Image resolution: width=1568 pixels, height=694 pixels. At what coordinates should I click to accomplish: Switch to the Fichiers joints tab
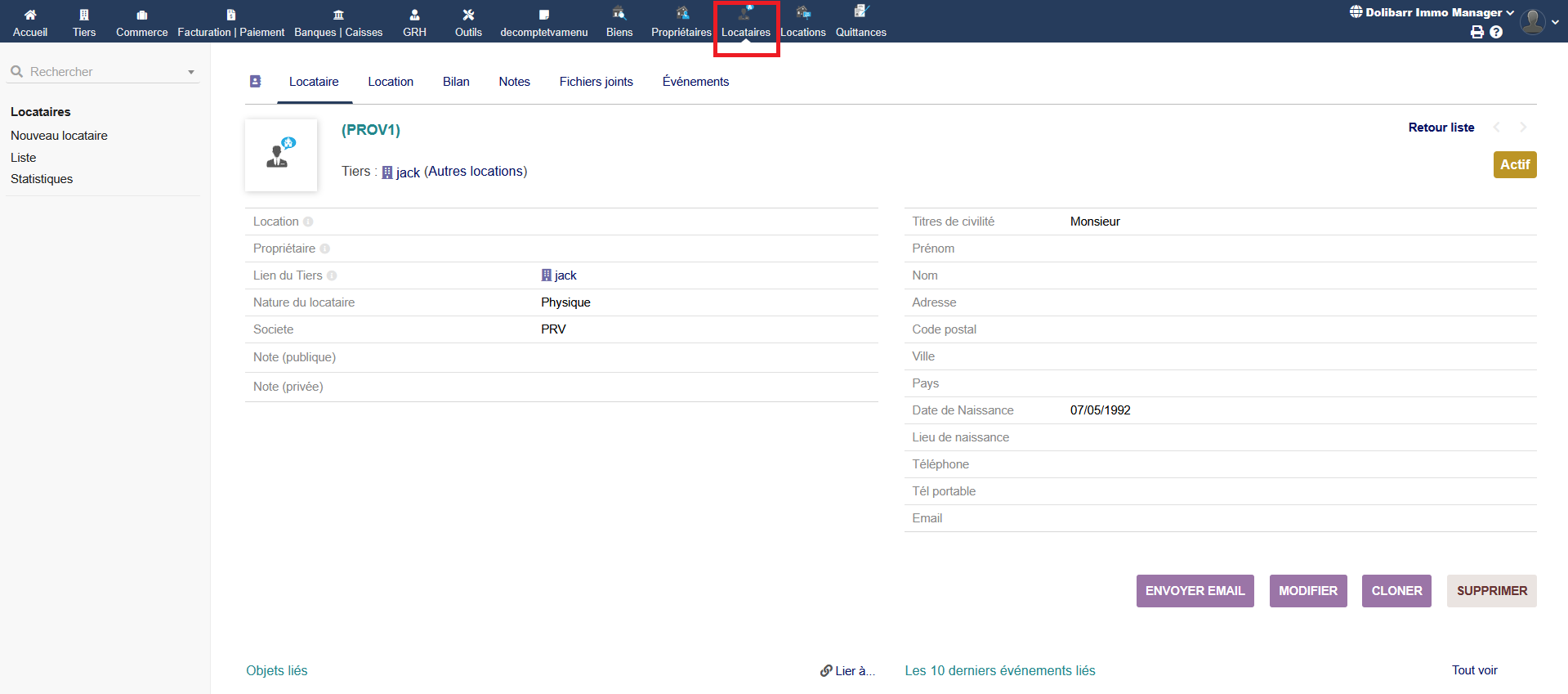596,82
